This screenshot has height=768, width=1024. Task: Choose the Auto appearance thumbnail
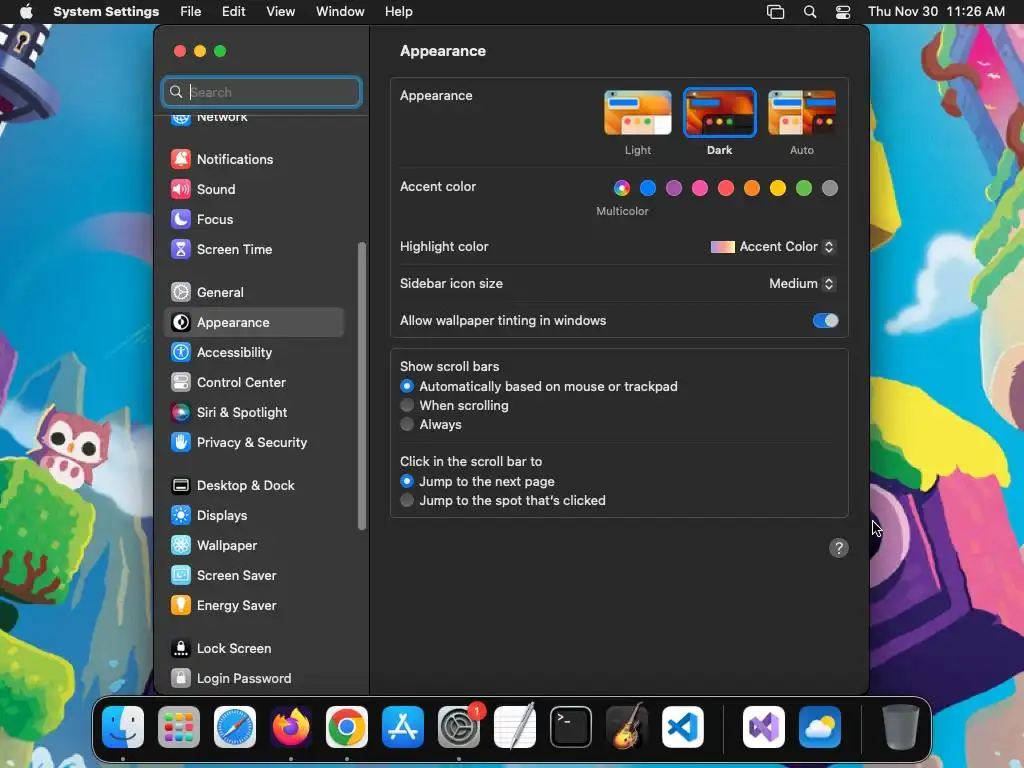coord(802,112)
